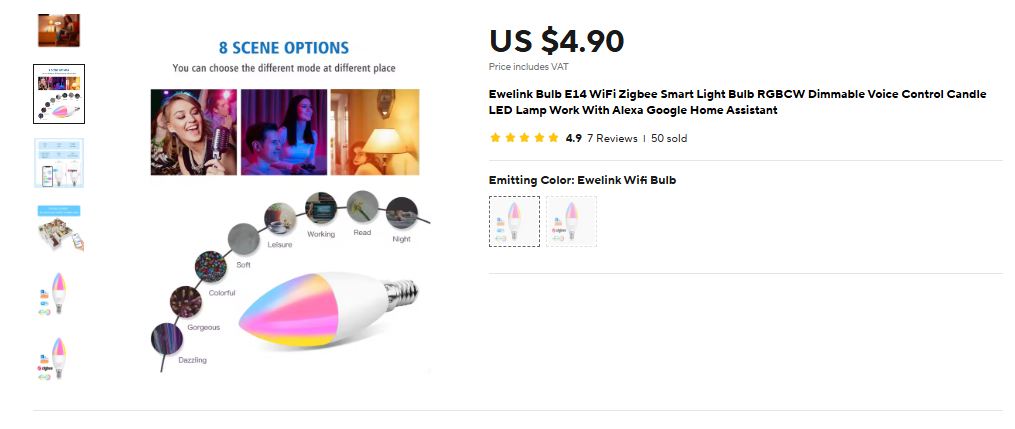This screenshot has width=1015, height=429.
Task: Click the rainbow candle bulb image
Action: point(328,312)
